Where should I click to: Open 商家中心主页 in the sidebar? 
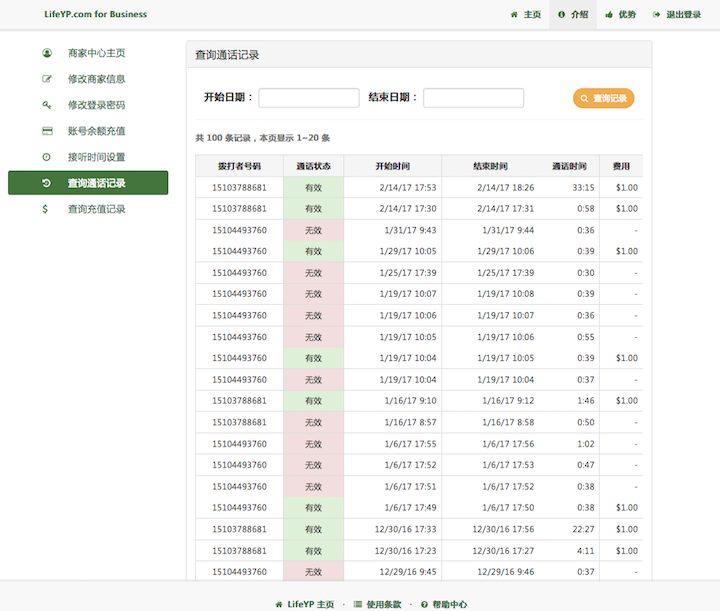(x=88, y=53)
